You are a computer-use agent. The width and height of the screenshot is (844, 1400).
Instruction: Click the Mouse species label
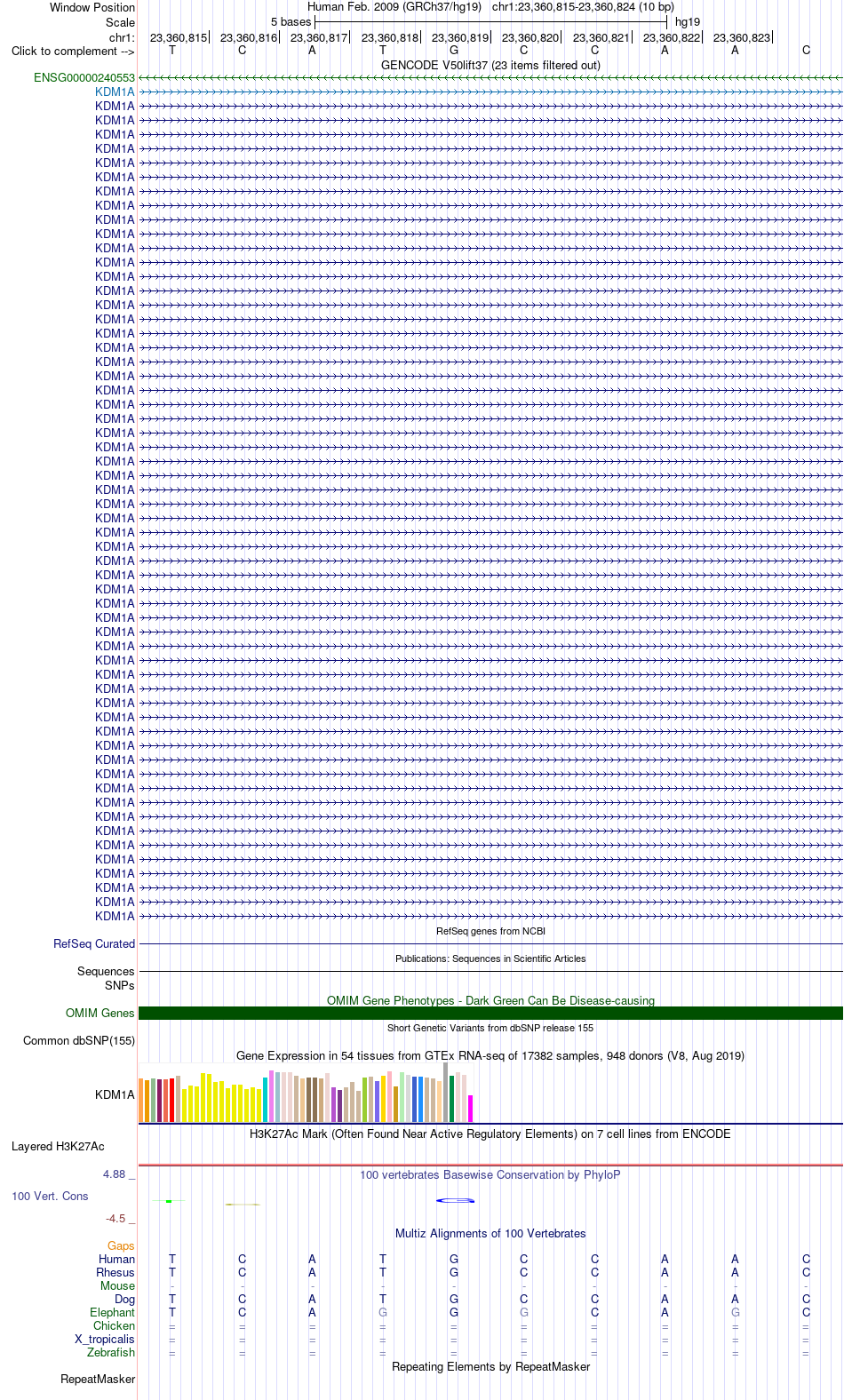point(118,1286)
